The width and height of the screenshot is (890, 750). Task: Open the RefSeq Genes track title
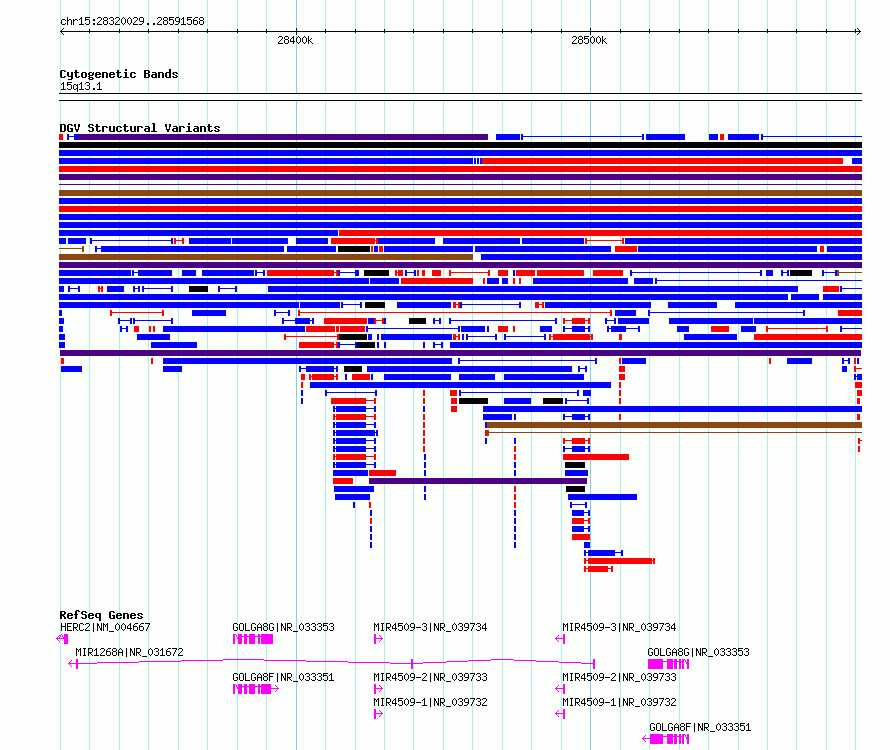click(101, 615)
